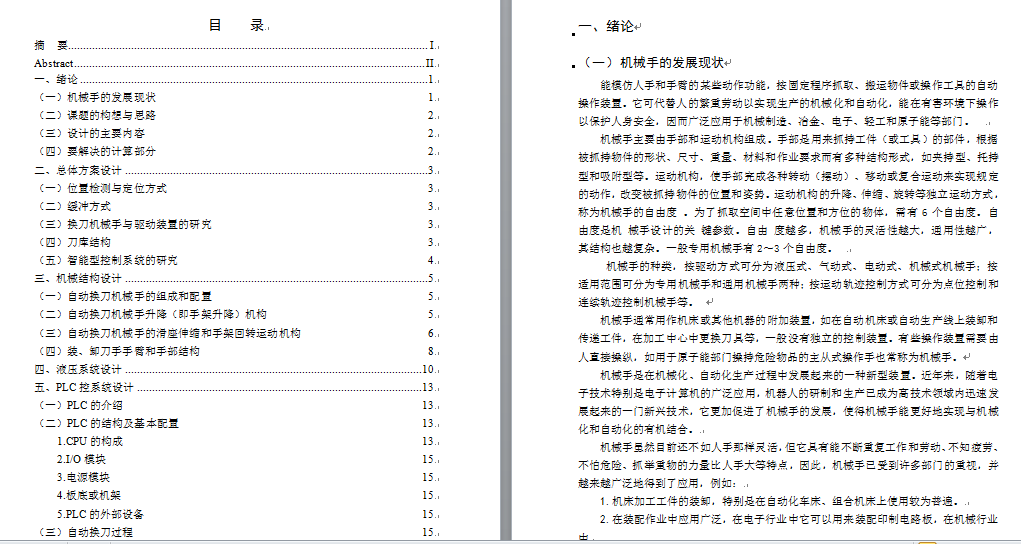Click the（一）机械手的发展现状 heading on right page

tap(651, 63)
